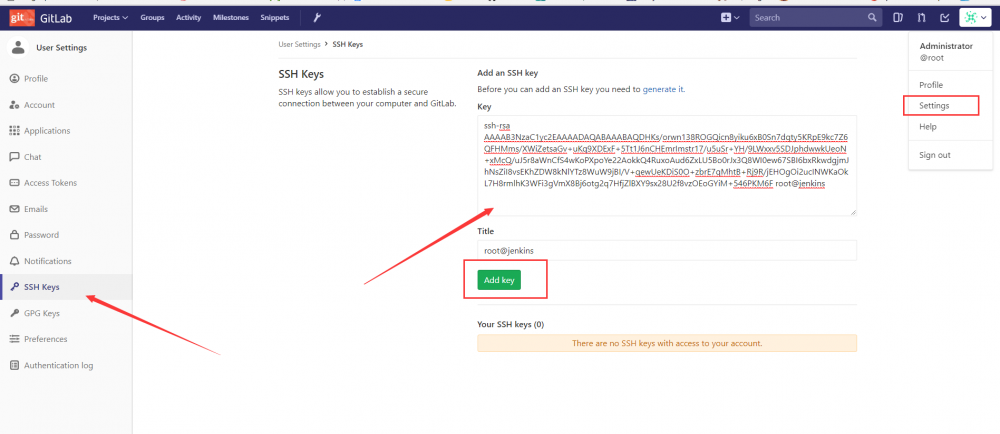Viewport: 1000px width, 434px height.
Task: Toggle the user avatar dropdown menu
Action: point(975,17)
